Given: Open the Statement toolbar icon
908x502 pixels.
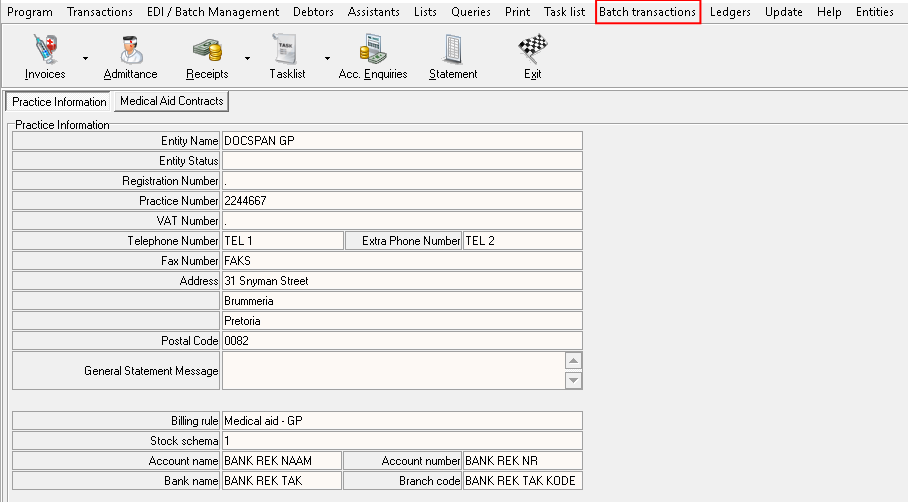Looking at the screenshot, I should [x=453, y=56].
